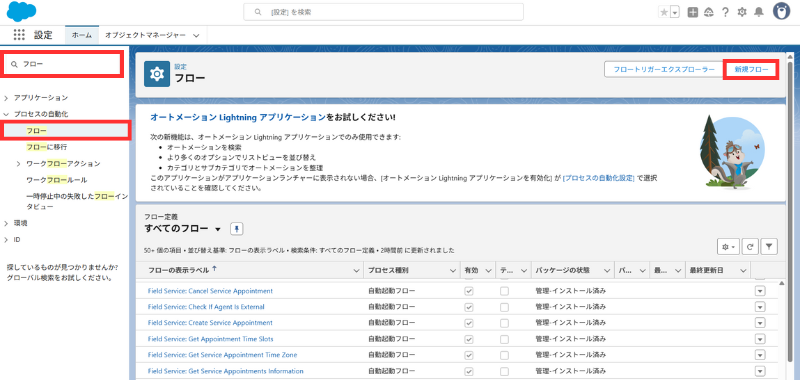Open row actions for Get Appointment Time Slots

coord(760,339)
